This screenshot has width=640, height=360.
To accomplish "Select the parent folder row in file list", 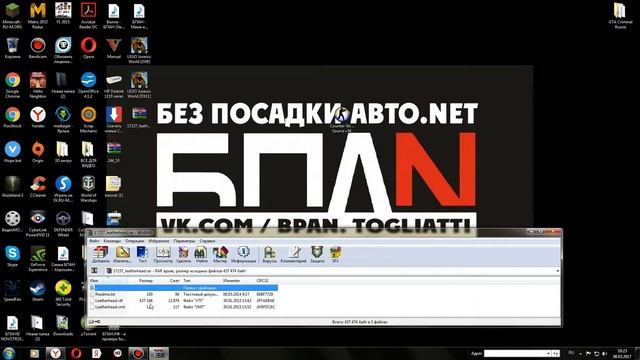I will 183,288.
